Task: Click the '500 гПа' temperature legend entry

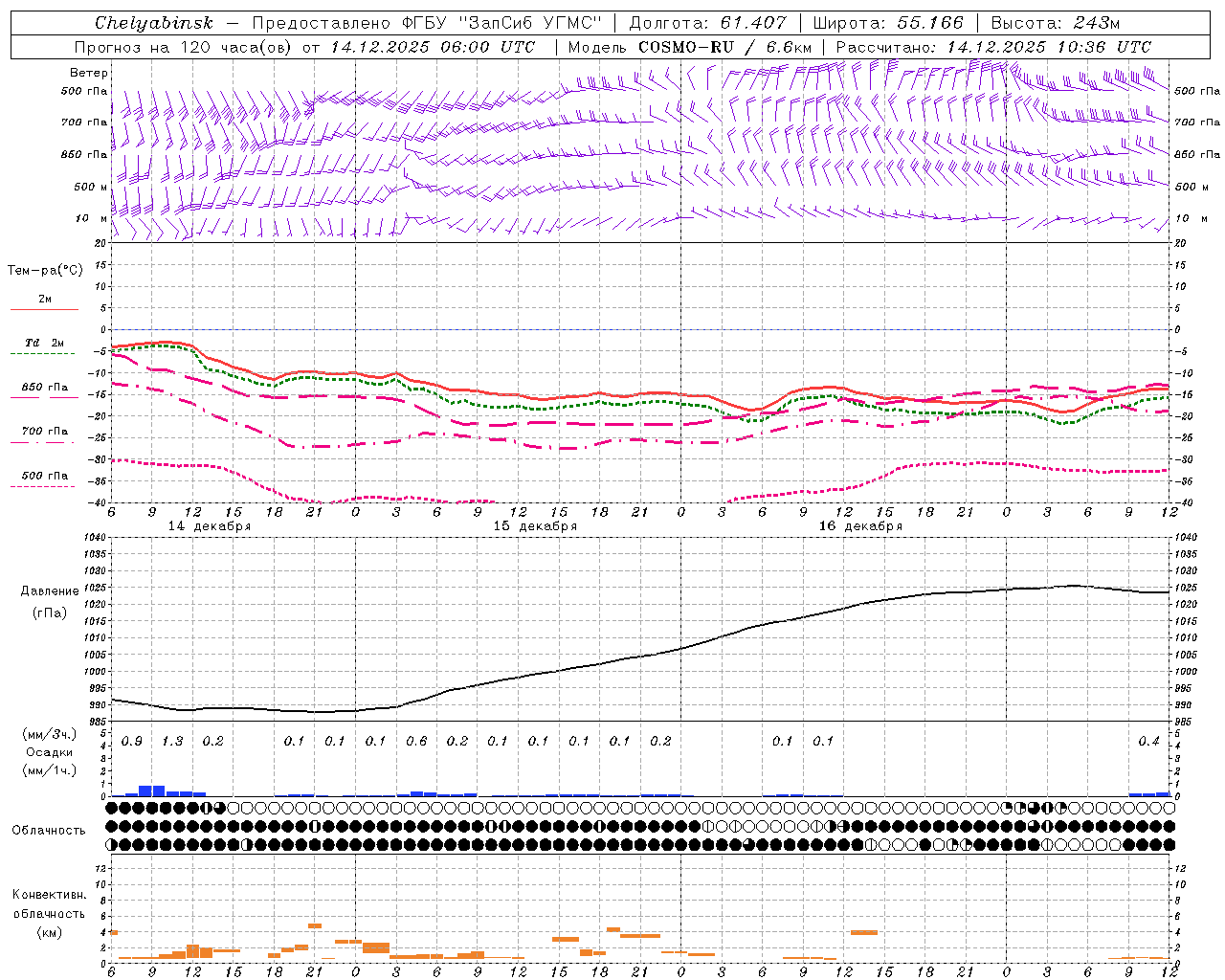Action: pos(44,476)
